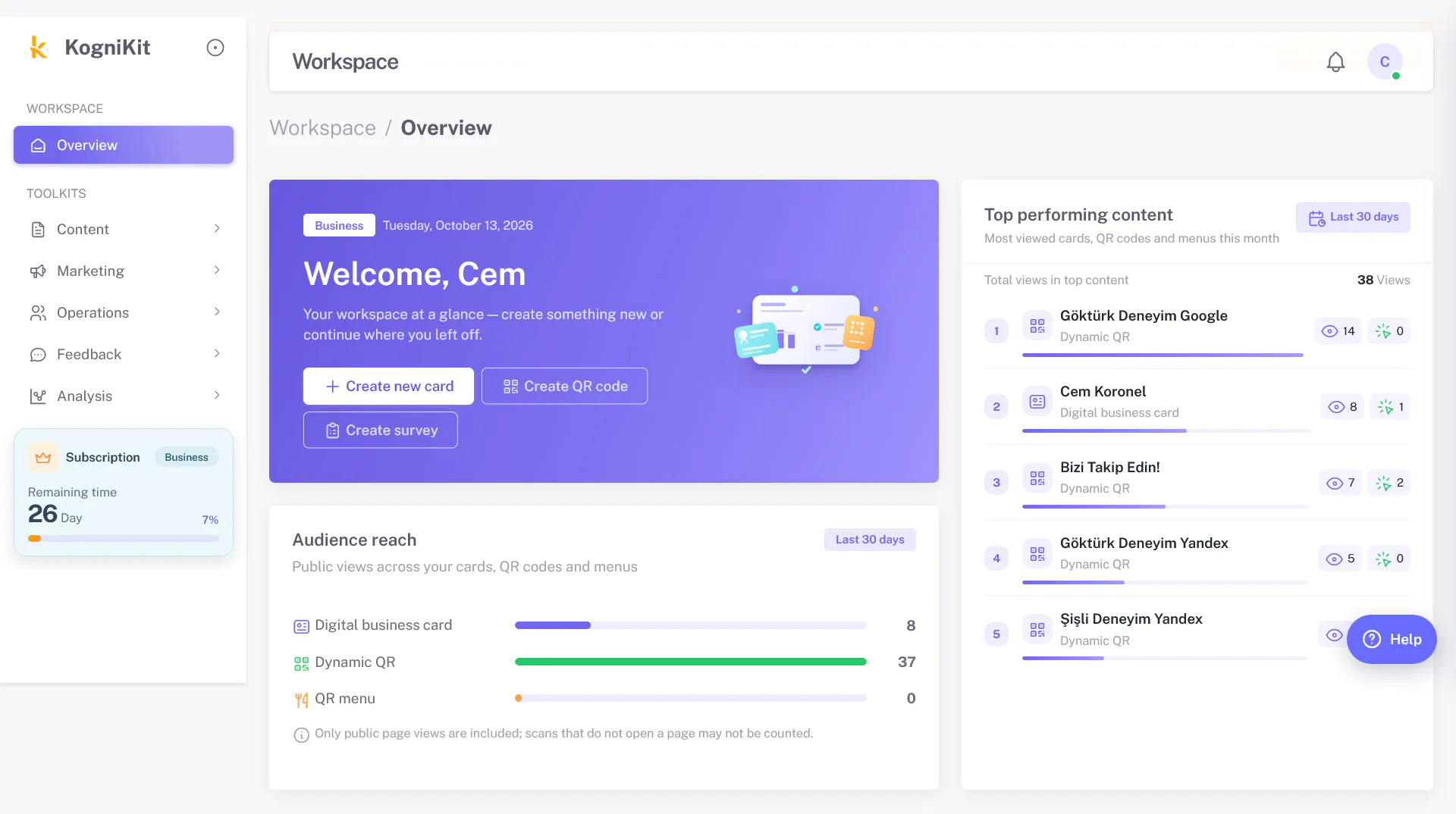
Task: Open the Help button
Action: coord(1392,640)
